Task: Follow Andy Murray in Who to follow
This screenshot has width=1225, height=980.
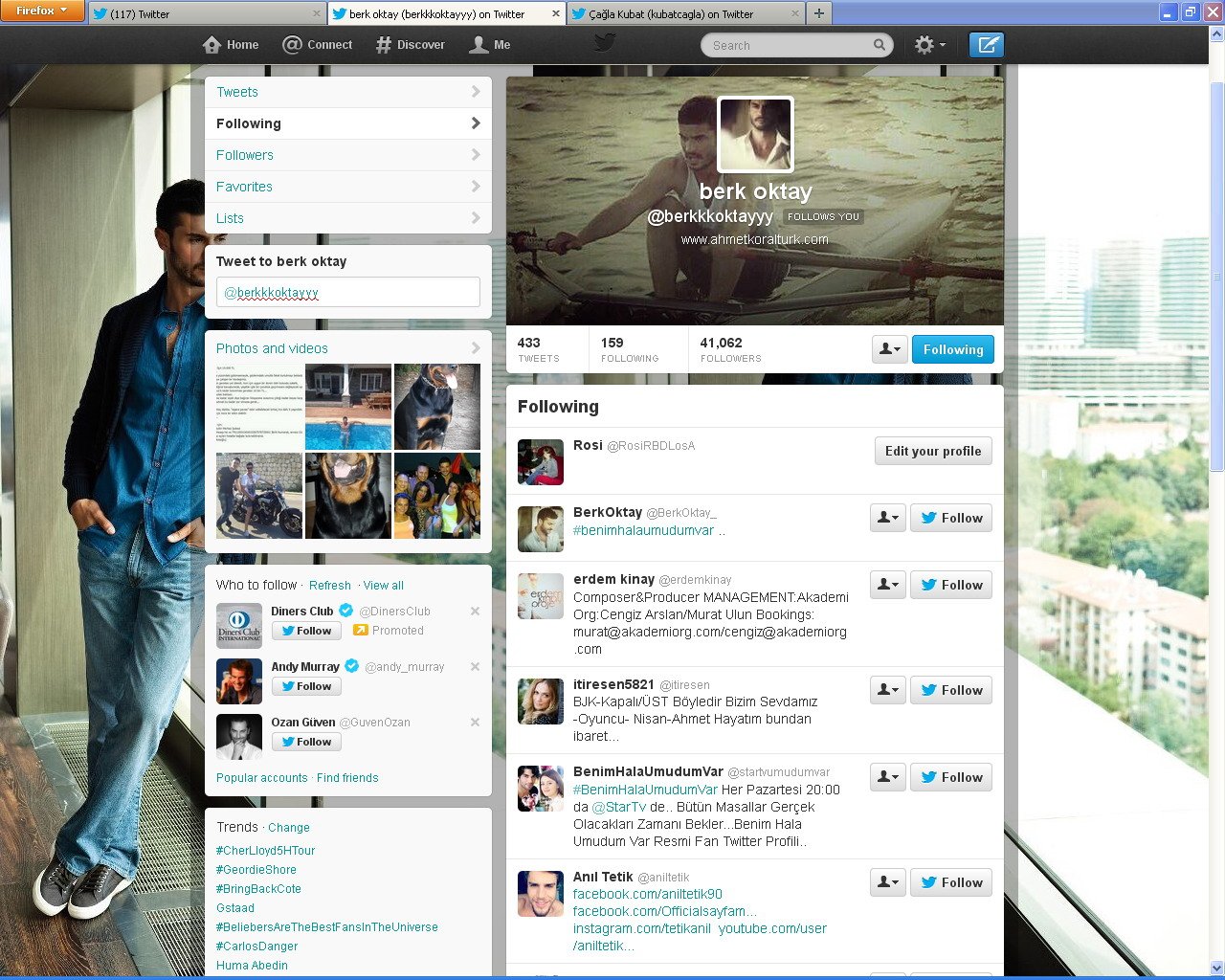Action: pyautogui.click(x=306, y=686)
